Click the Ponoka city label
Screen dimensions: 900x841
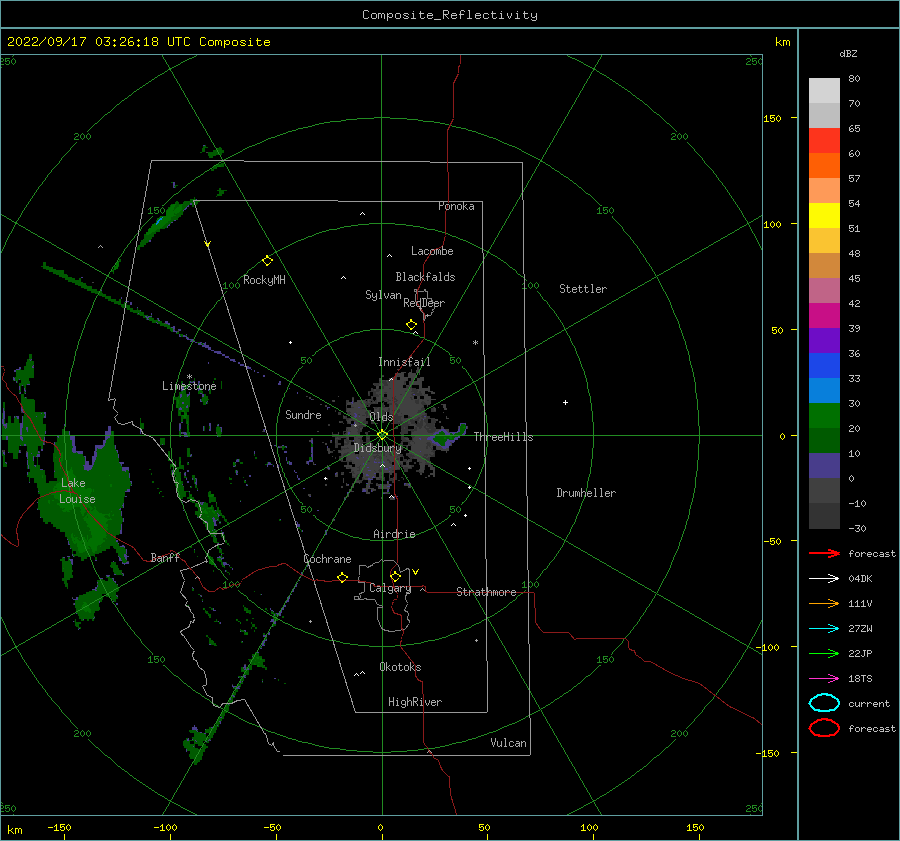456,206
